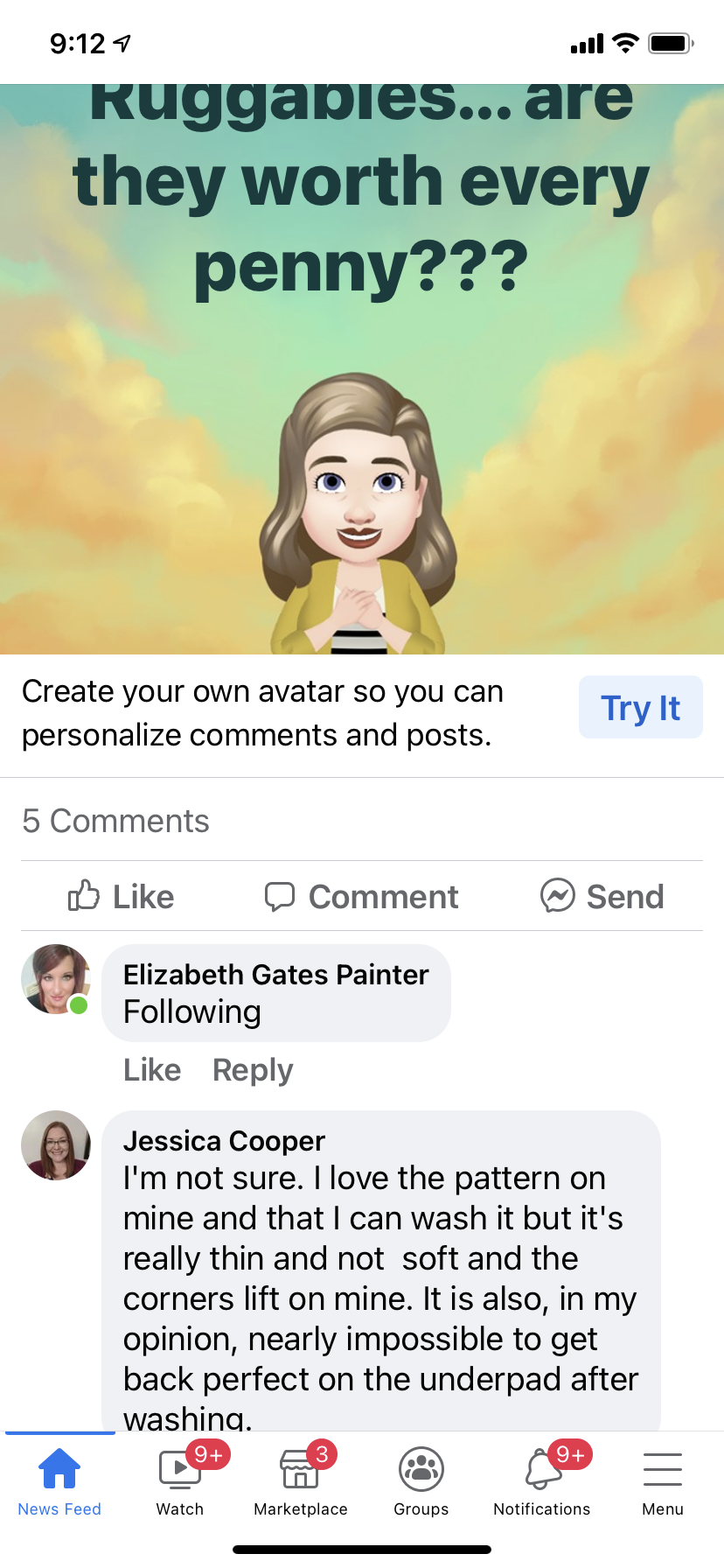Screen dimensions: 724x1568
Task: Open Jessica Cooper's profile picture
Action: tap(56, 1145)
